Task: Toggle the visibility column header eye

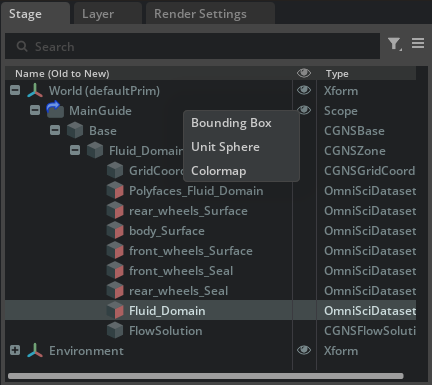Action: pyautogui.click(x=304, y=73)
